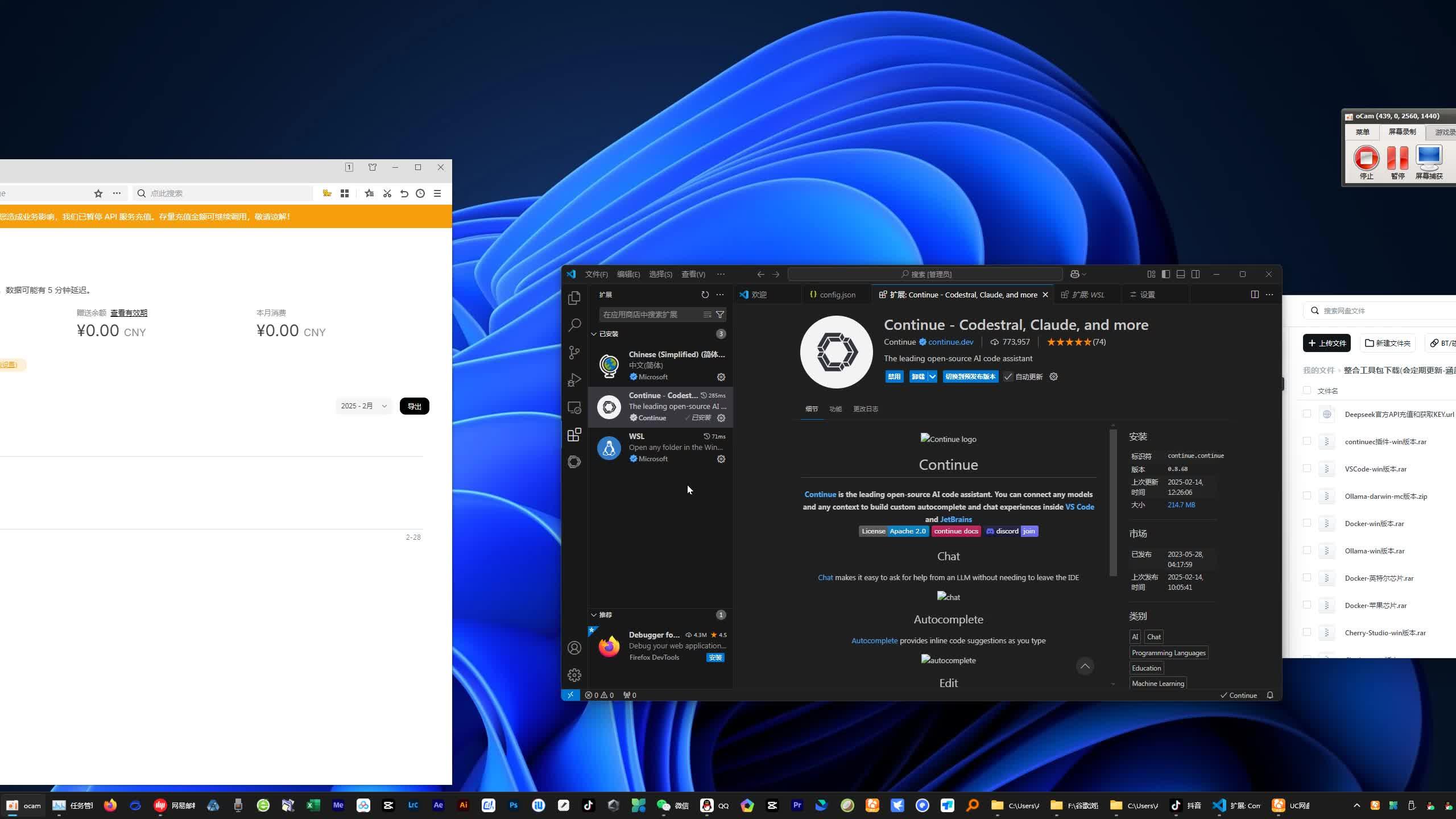This screenshot has width=1456, height=819.
Task: Collapse the installed extensions section
Action: (x=594, y=334)
